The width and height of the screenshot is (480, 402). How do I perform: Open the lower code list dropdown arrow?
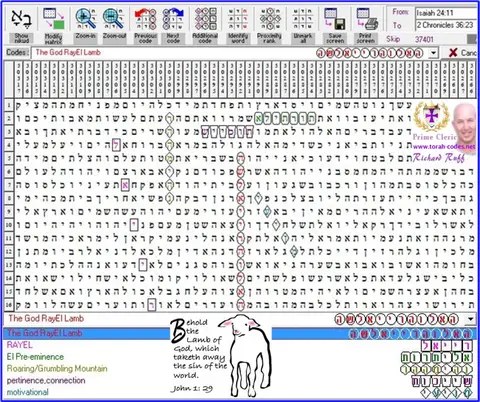coord(470,319)
